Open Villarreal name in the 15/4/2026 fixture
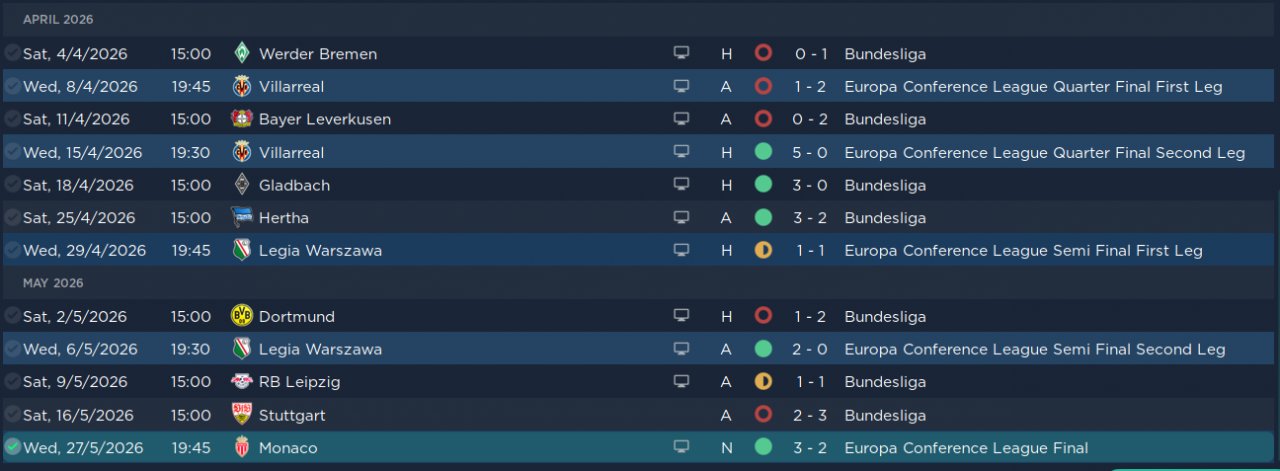Image resolution: width=1280 pixels, height=471 pixels. 291,152
